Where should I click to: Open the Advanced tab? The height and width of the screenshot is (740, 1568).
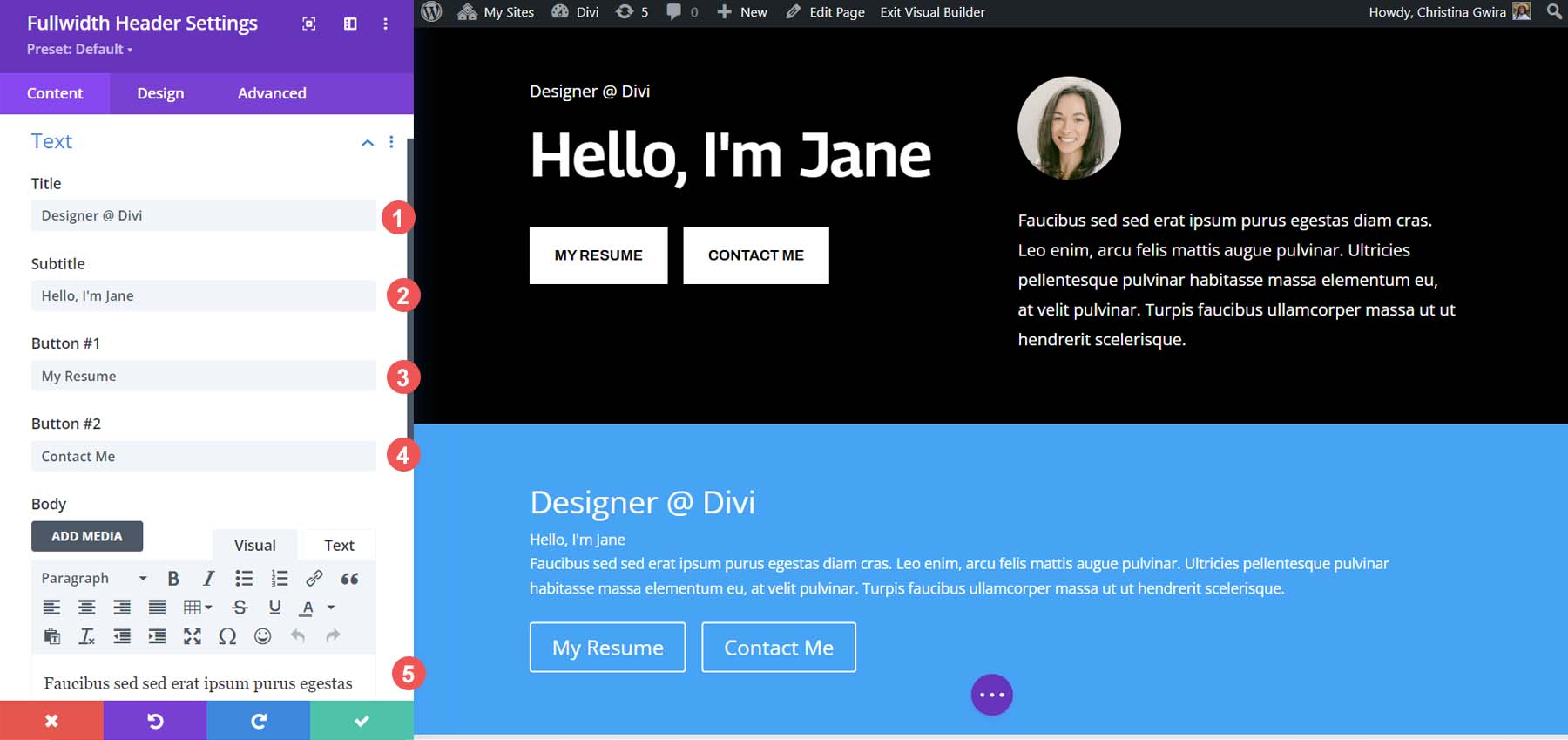click(x=272, y=93)
